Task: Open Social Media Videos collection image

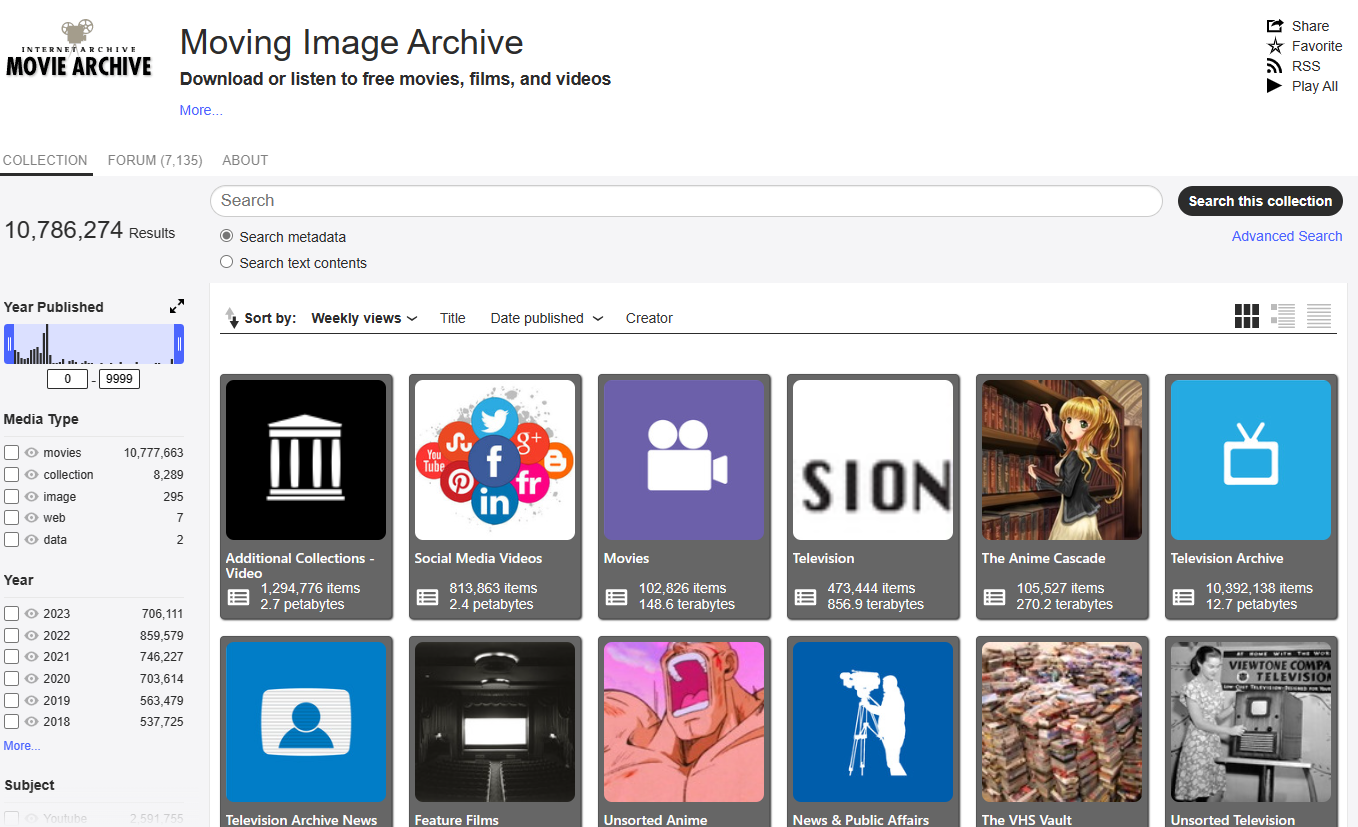Action: 495,460
